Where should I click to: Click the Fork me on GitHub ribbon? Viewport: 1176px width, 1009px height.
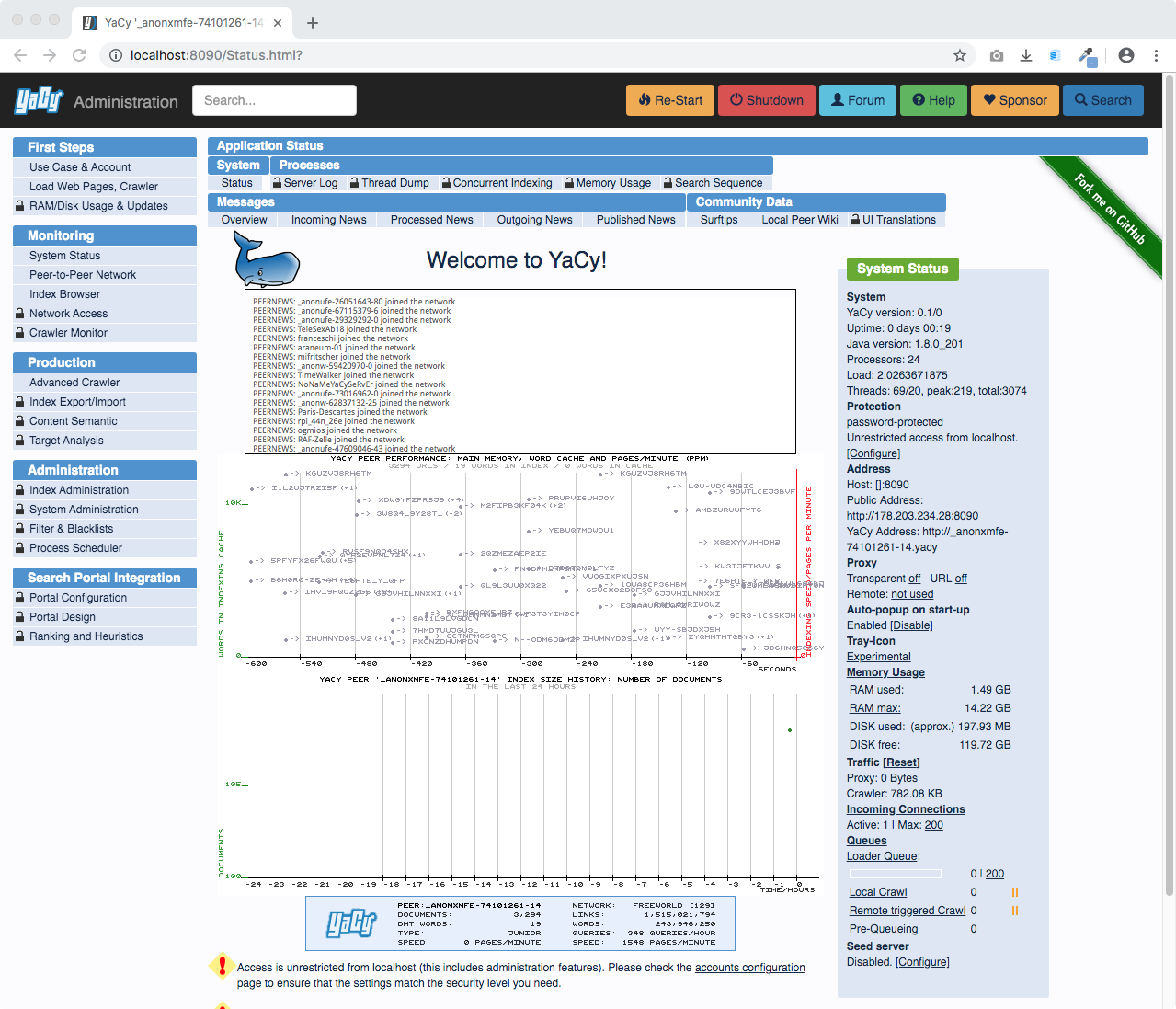click(x=1110, y=209)
